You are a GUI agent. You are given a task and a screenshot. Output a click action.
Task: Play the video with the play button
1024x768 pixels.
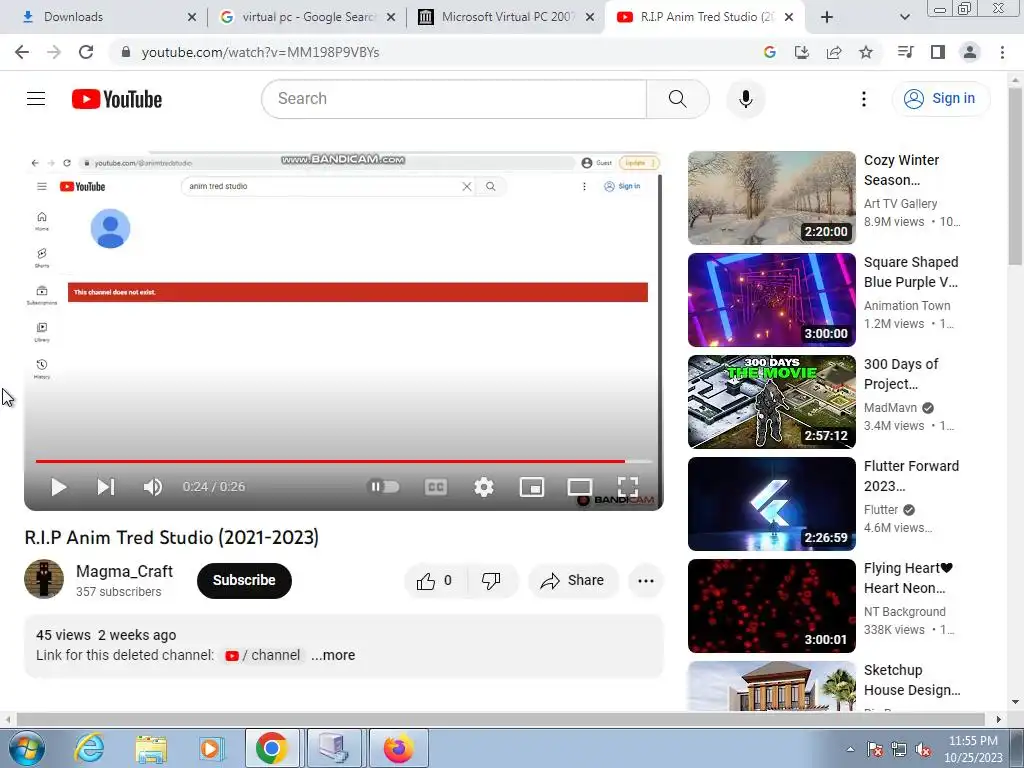[58, 487]
